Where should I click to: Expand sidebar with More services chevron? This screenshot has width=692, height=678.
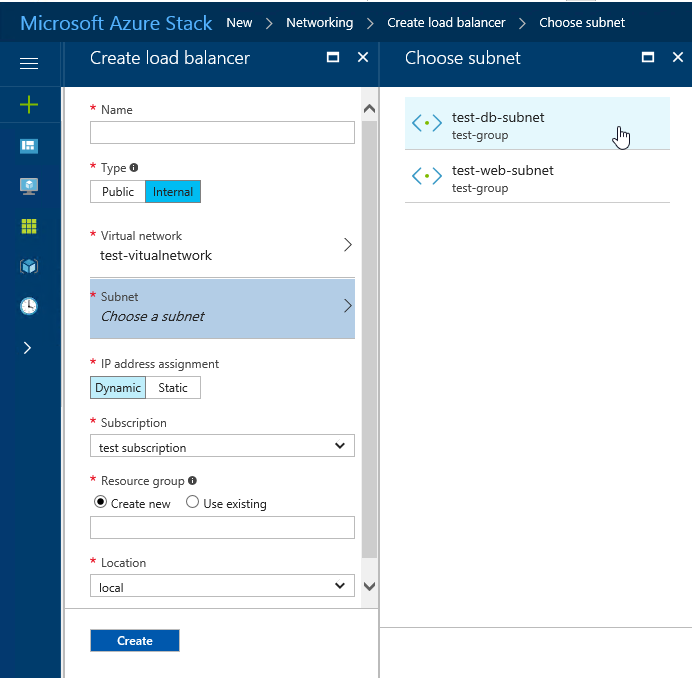point(27,348)
